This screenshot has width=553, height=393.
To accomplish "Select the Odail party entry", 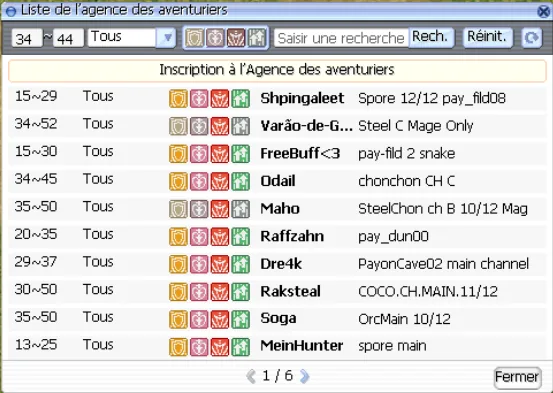I will pyautogui.click(x=277, y=181).
